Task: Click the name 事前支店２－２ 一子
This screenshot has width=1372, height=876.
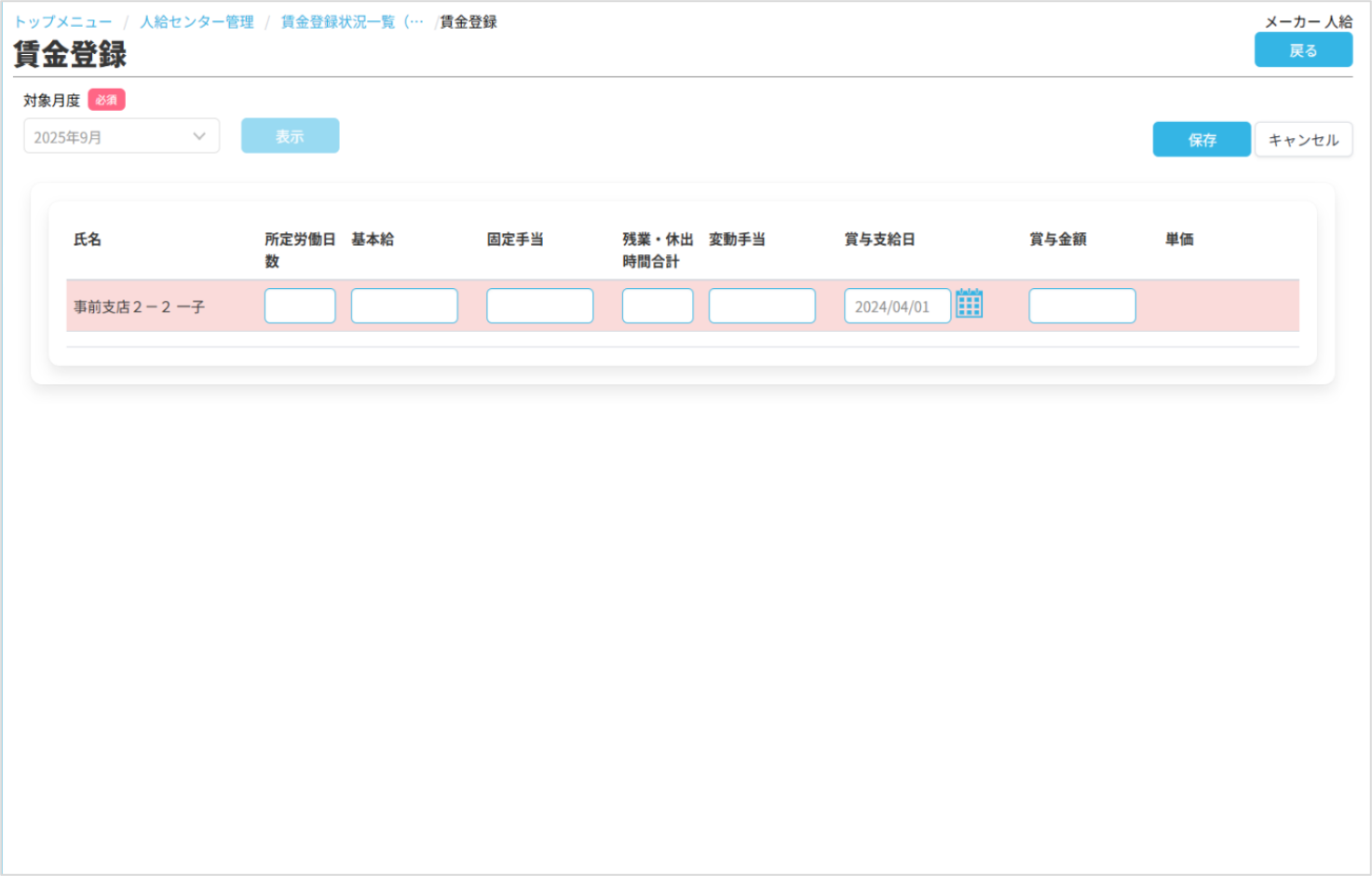Action: click(139, 307)
